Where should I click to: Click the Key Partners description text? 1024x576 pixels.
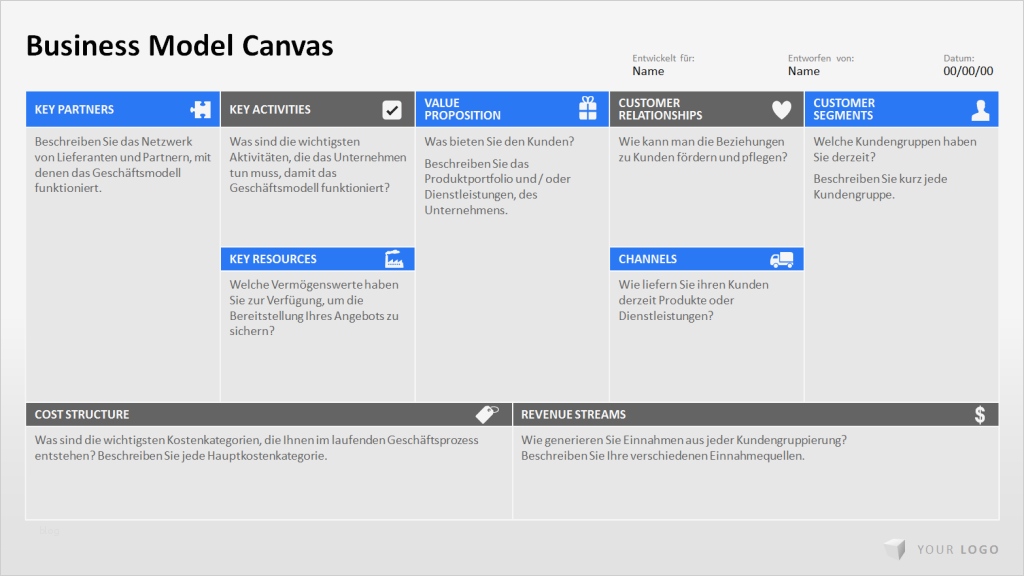[122, 164]
